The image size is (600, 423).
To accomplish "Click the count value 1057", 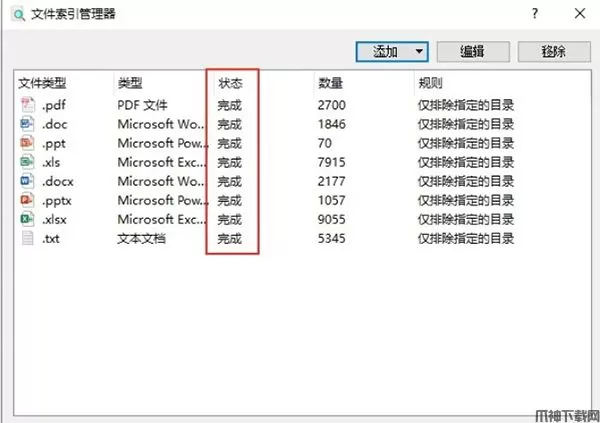I will [332, 200].
